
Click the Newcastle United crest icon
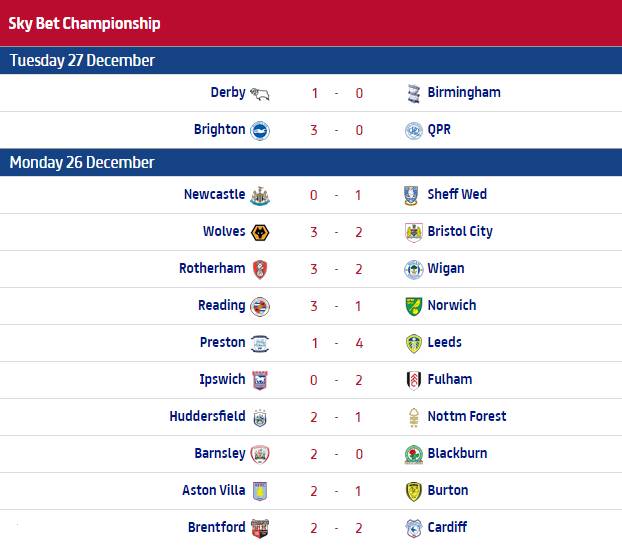coord(260,196)
